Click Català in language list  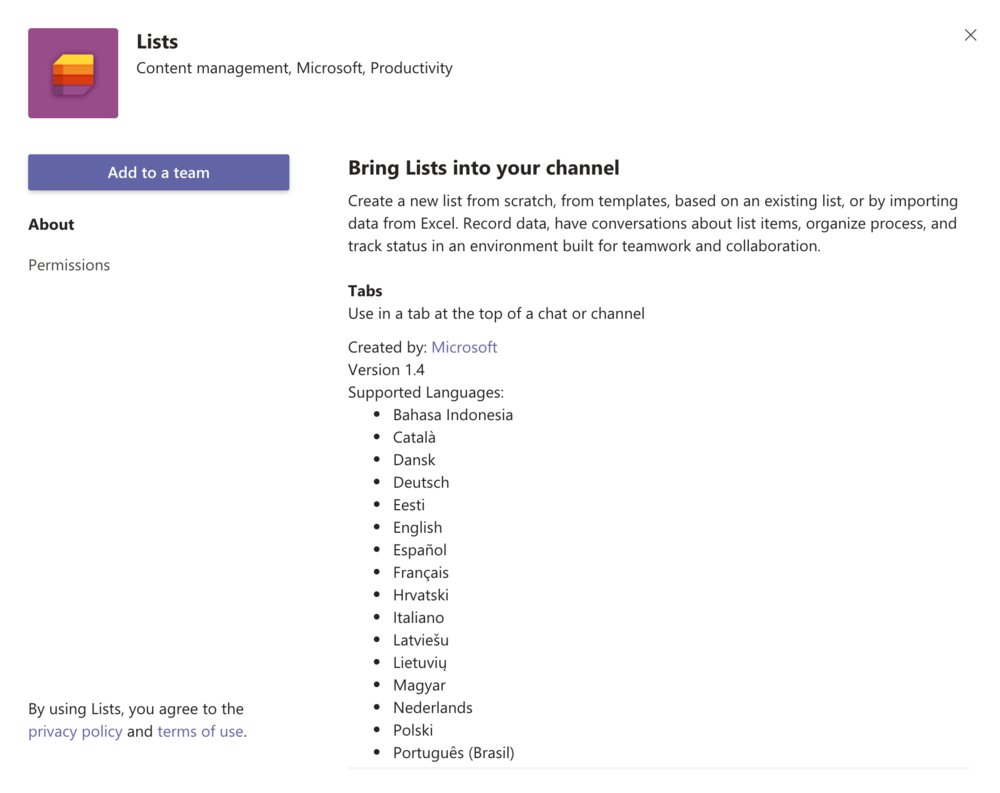414,437
